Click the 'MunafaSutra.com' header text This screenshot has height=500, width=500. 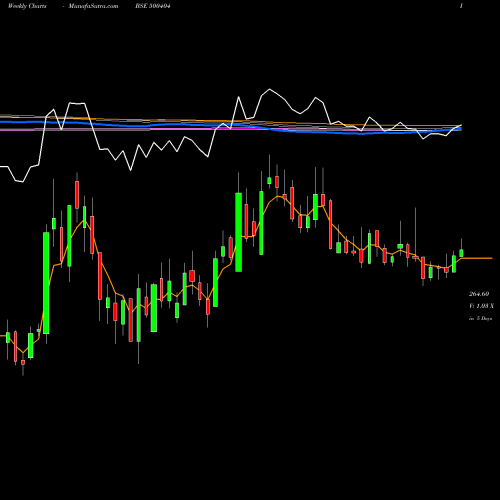coord(93,6)
